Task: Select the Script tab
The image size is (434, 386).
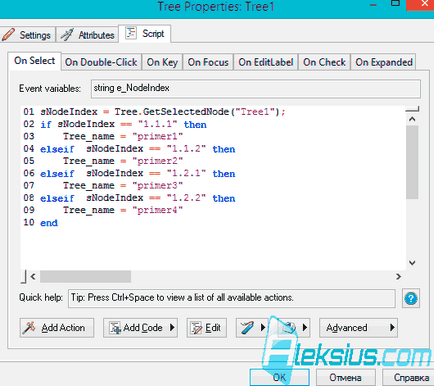Action: 145,34
